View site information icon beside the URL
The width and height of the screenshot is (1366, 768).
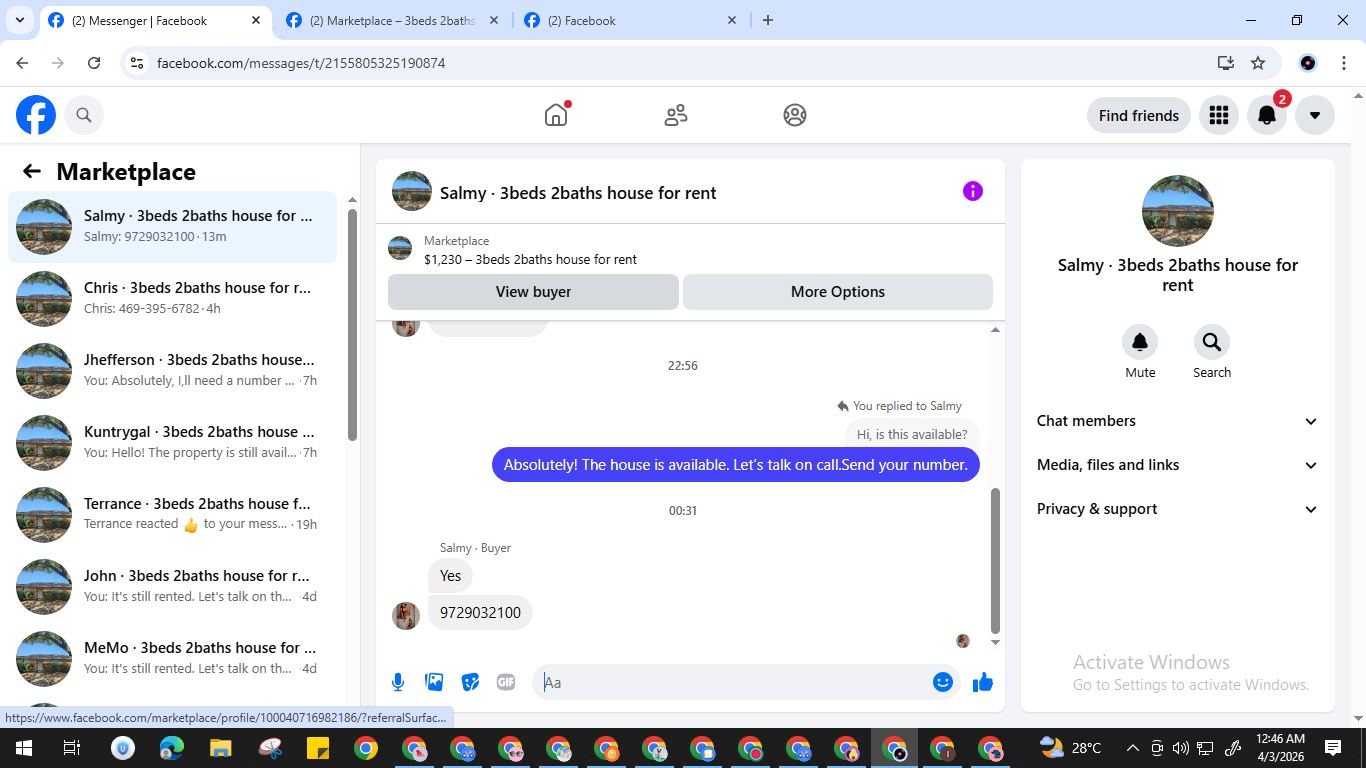138,63
